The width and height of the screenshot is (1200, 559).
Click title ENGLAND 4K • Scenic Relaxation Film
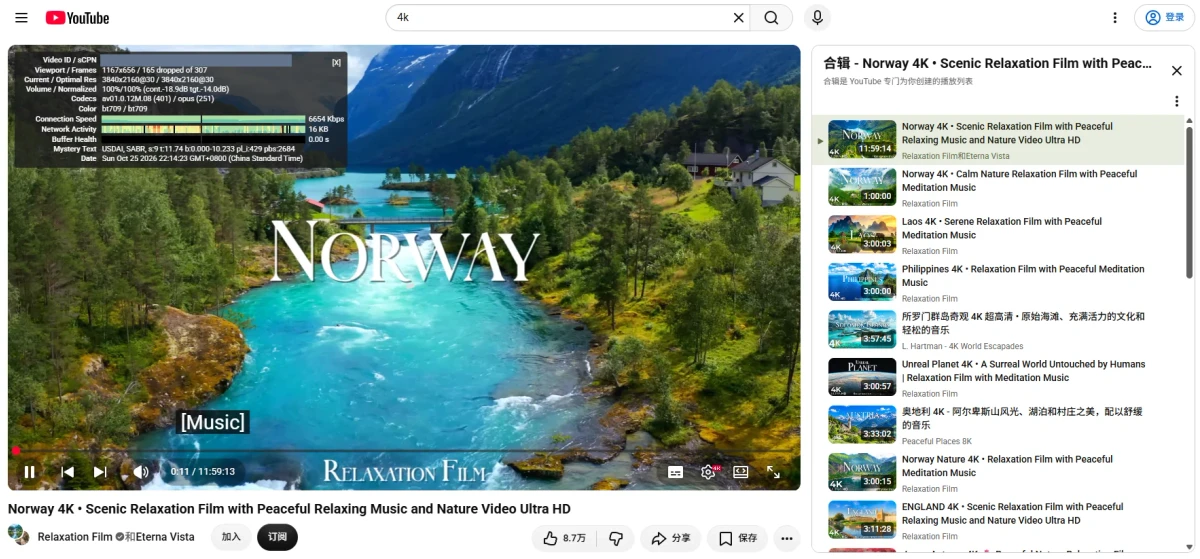click(1012, 513)
